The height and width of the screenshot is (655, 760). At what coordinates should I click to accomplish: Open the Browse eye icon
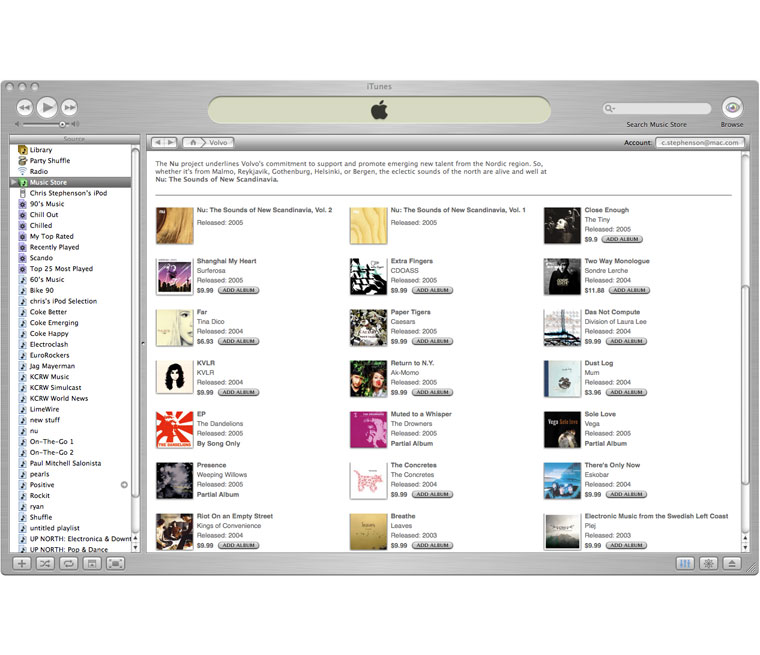click(x=732, y=107)
